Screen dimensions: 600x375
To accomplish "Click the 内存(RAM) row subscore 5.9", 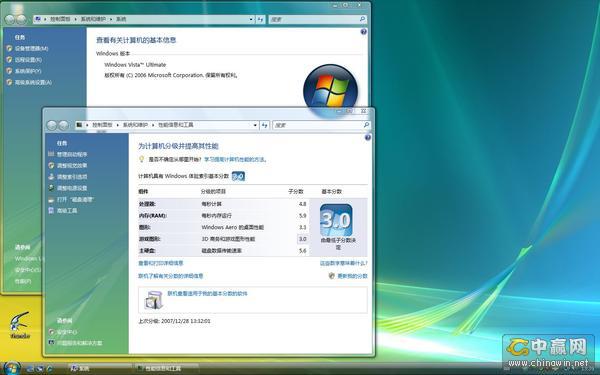I will tap(302, 215).
